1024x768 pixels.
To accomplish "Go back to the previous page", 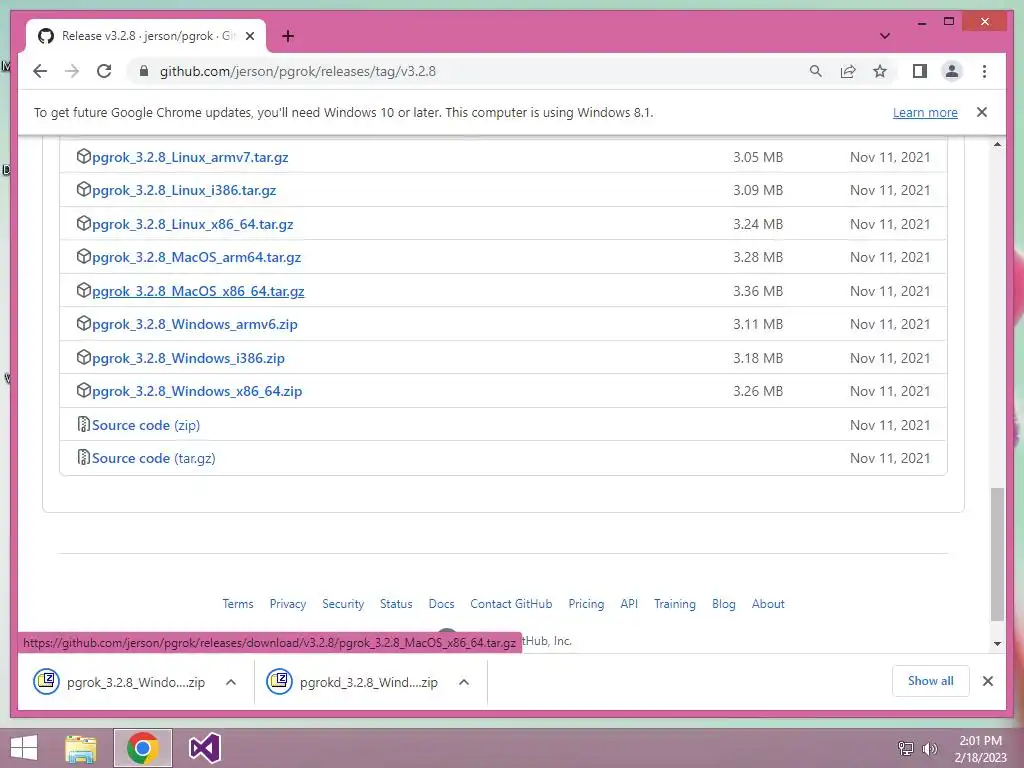I will click(40, 71).
